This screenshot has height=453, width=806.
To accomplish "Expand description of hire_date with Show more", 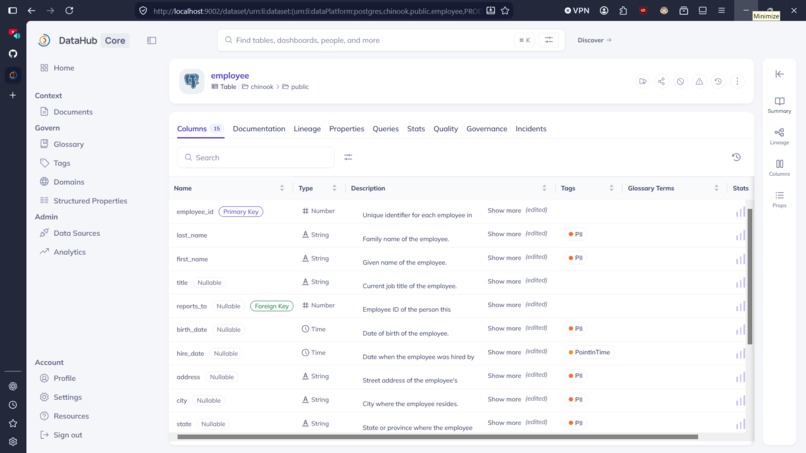I will (504, 352).
